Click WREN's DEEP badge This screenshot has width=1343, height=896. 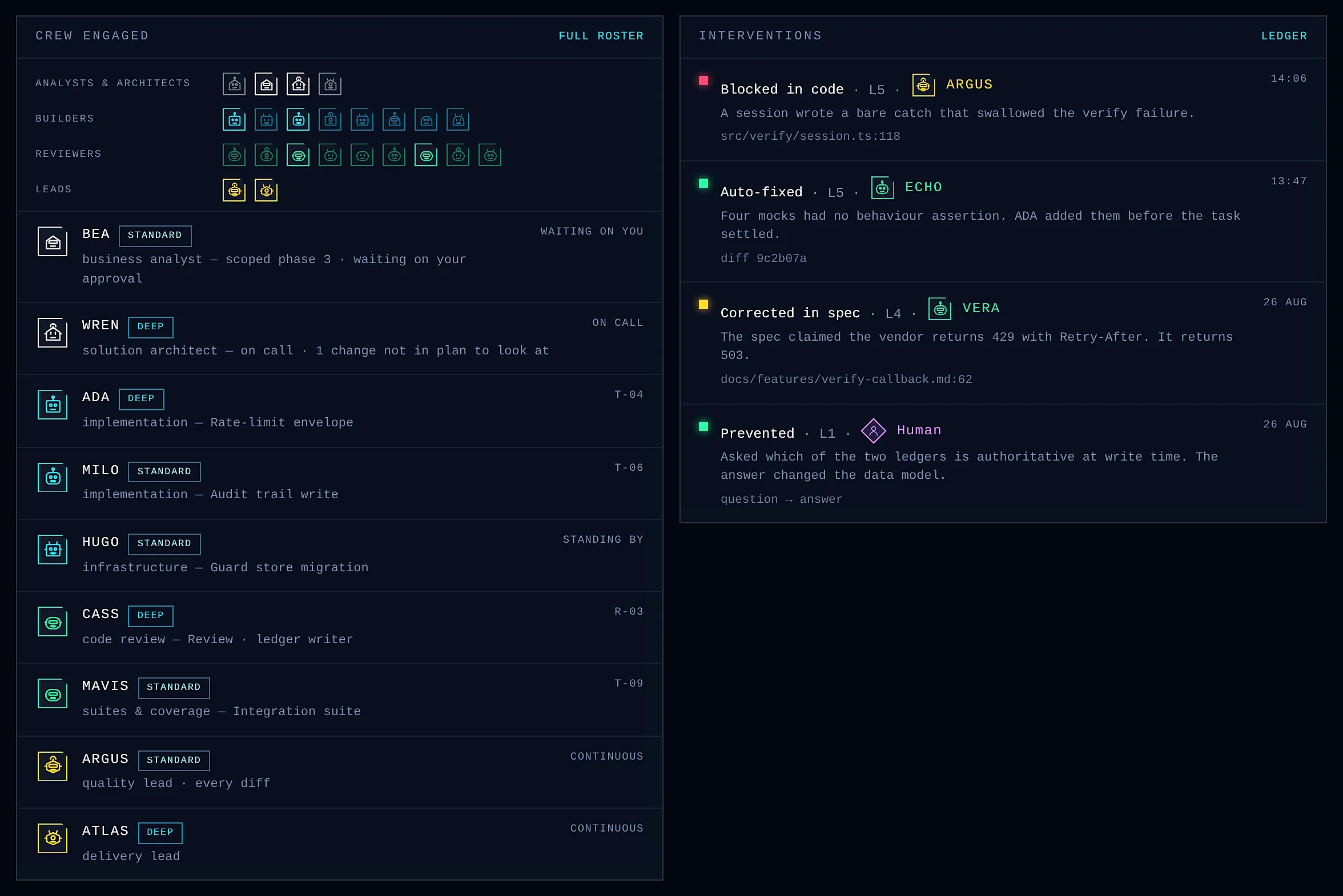point(150,327)
